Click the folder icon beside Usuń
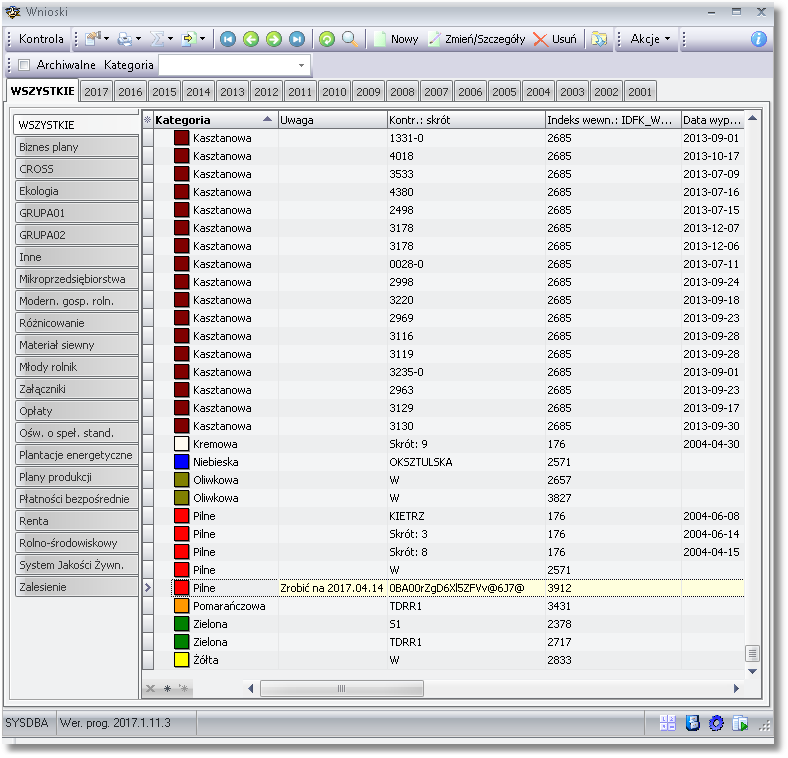The height and width of the screenshot is (758, 788). [x=599, y=39]
